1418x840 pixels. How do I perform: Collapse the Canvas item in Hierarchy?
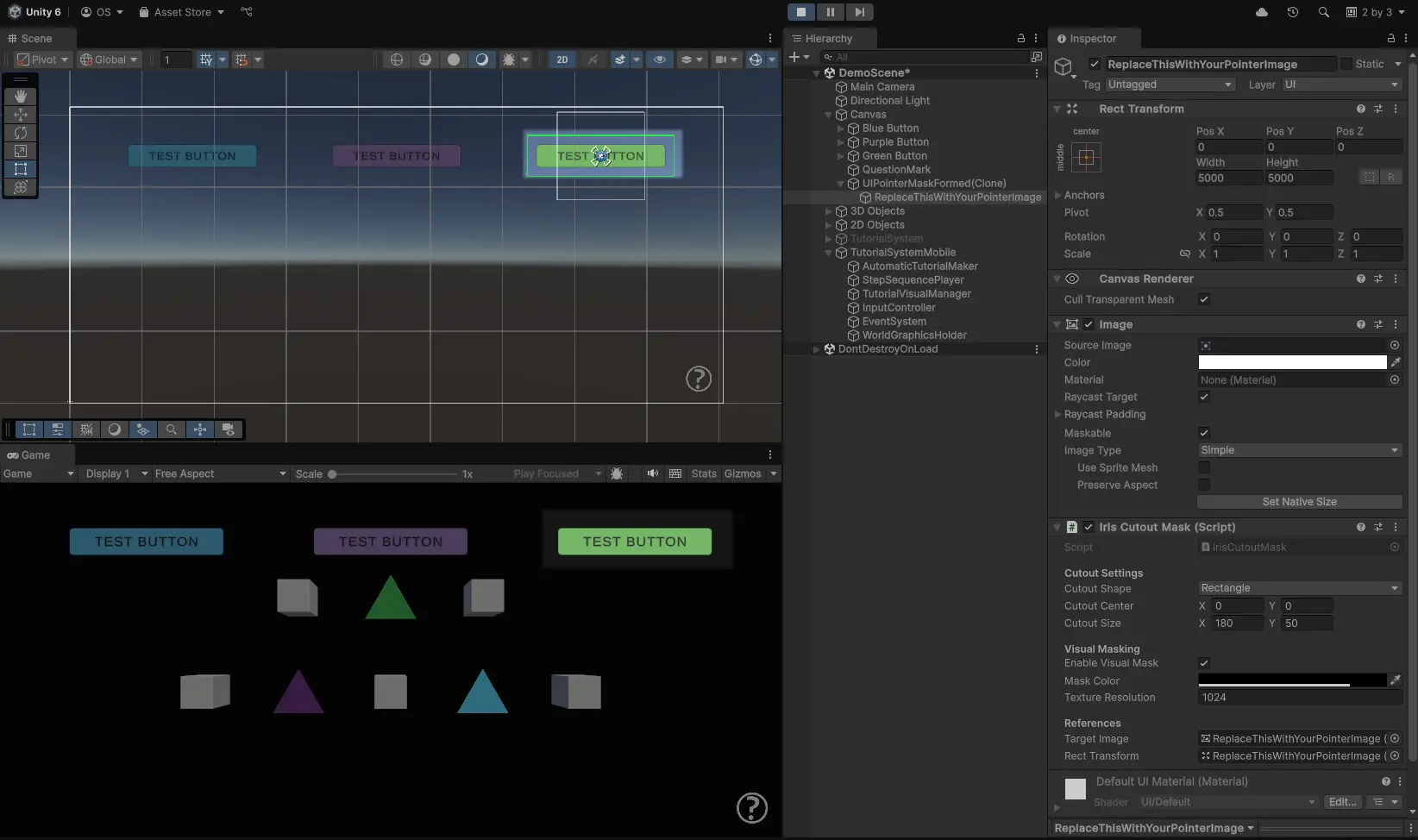click(x=829, y=115)
